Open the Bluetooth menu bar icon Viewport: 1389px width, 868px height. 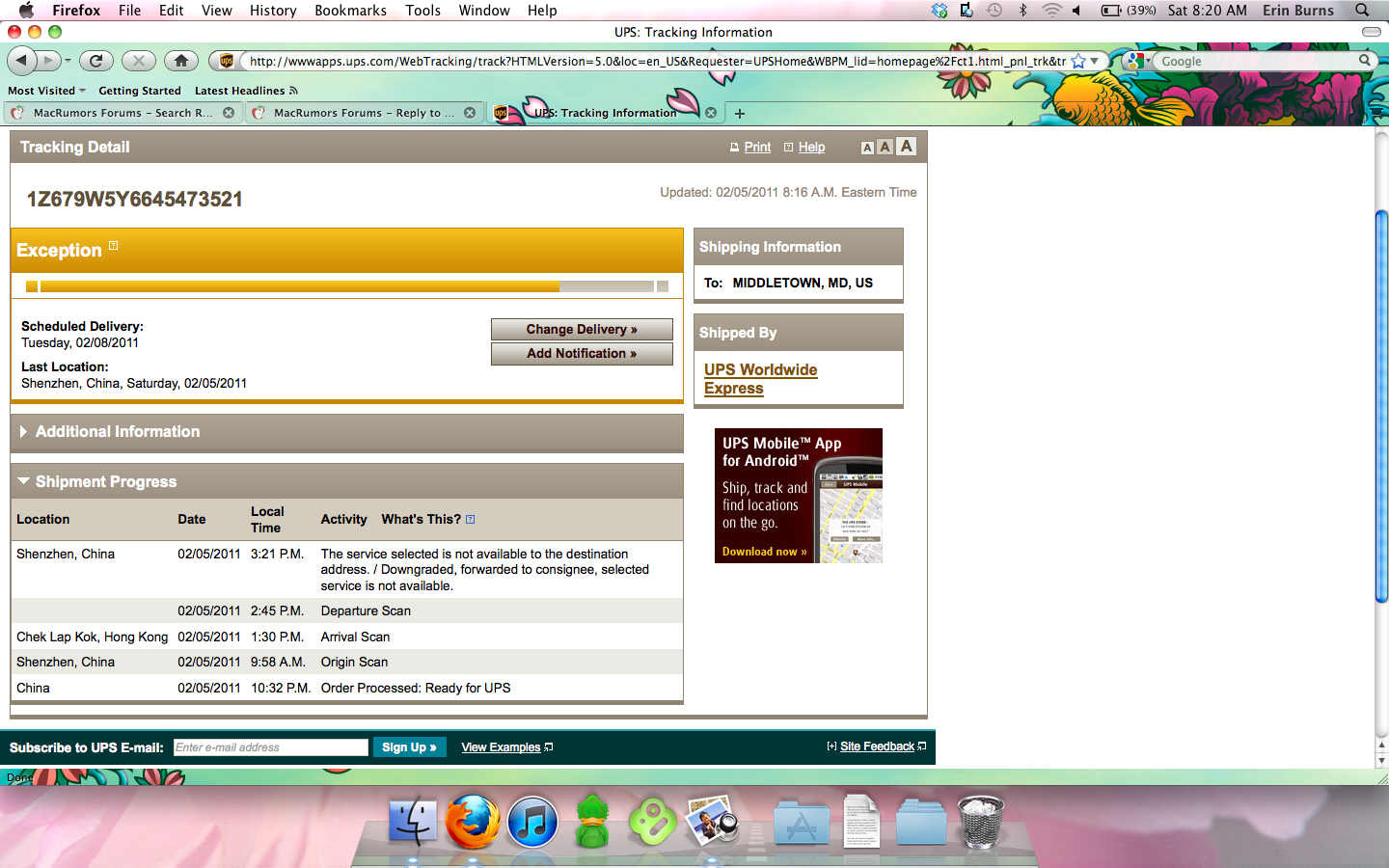(x=1023, y=10)
